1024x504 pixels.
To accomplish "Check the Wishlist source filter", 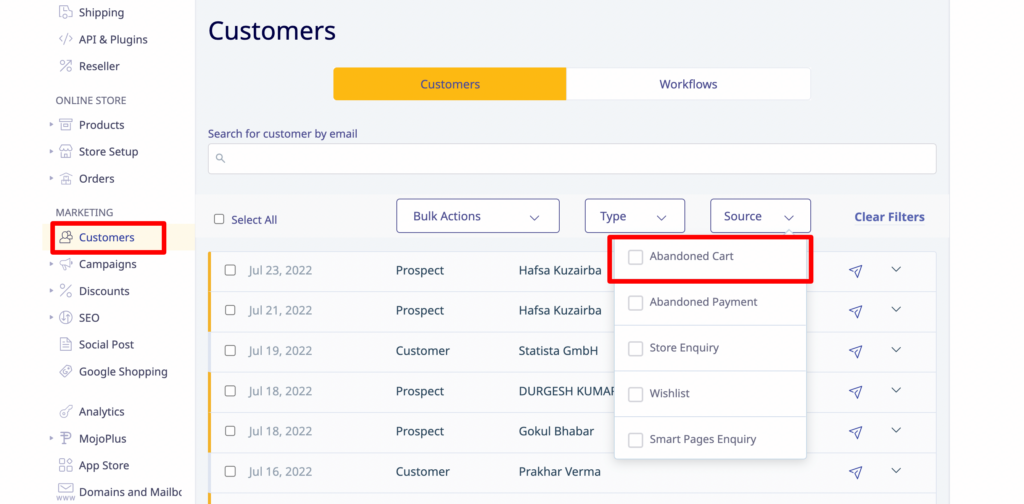I will pyautogui.click(x=635, y=394).
